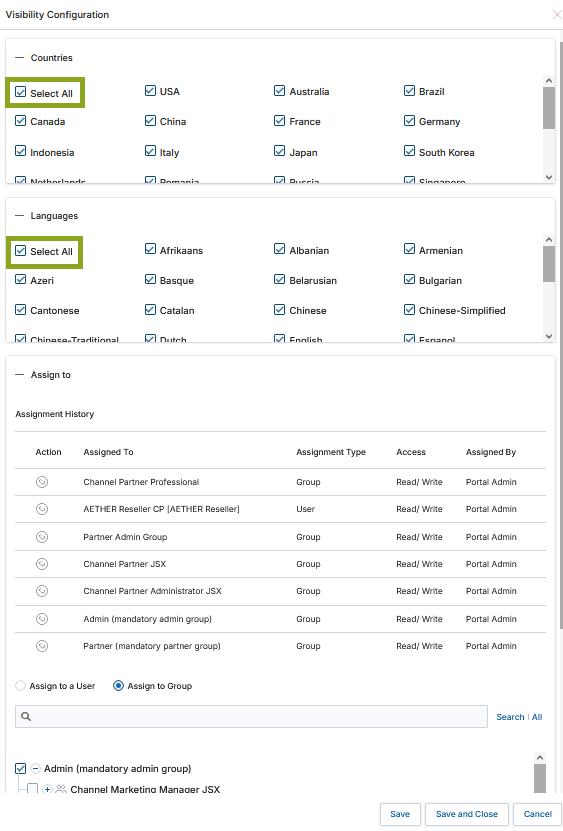Uncheck the Afrikaans language checkbox
This screenshot has height=831, width=563.
150,249
